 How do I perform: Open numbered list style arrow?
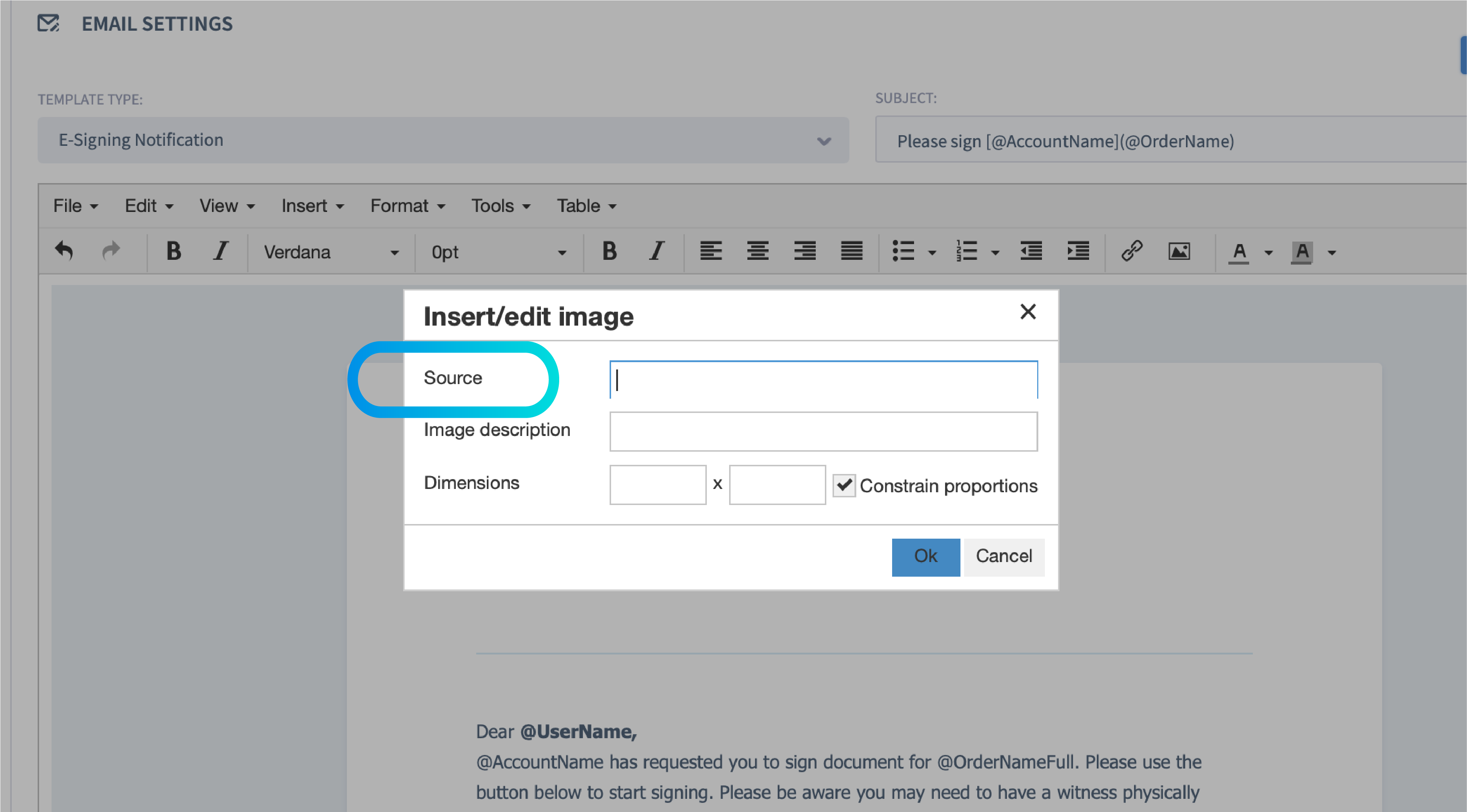click(x=995, y=252)
